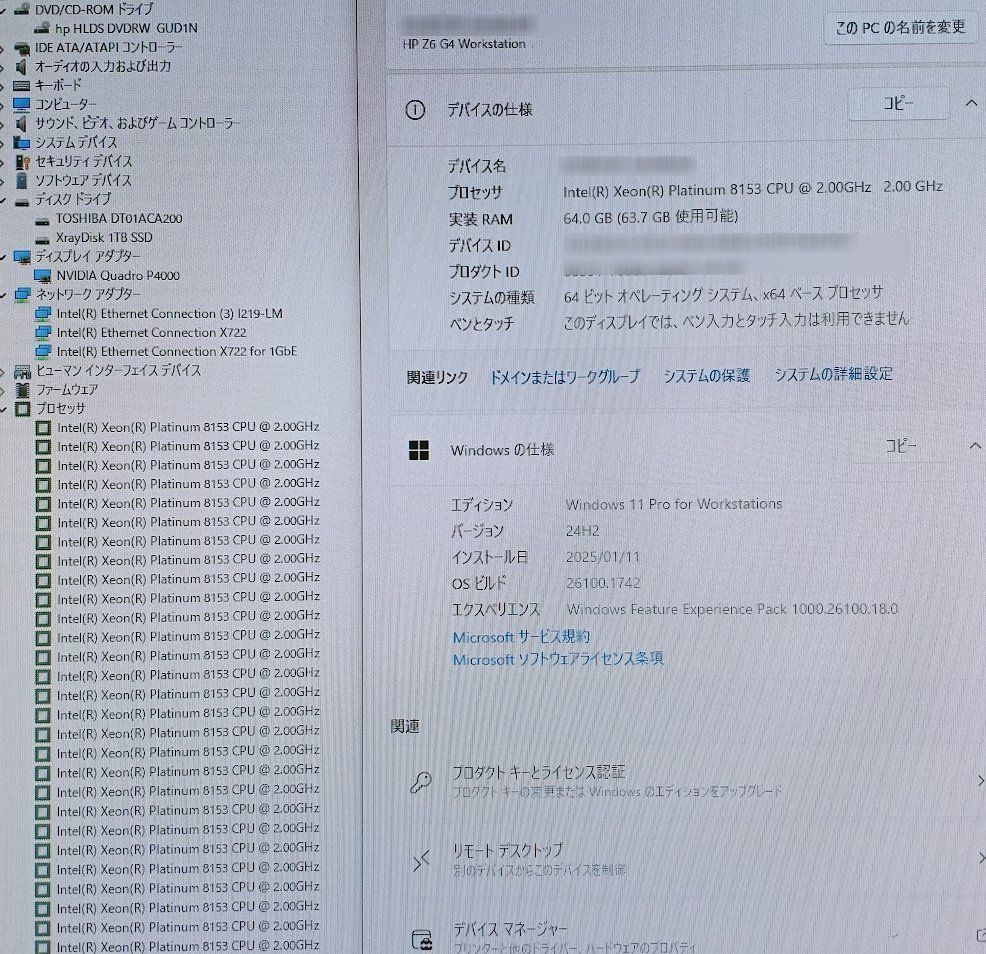Open the リモート デスクトップ settings row
This screenshot has width=986, height=954.
click(x=688, y=859)
